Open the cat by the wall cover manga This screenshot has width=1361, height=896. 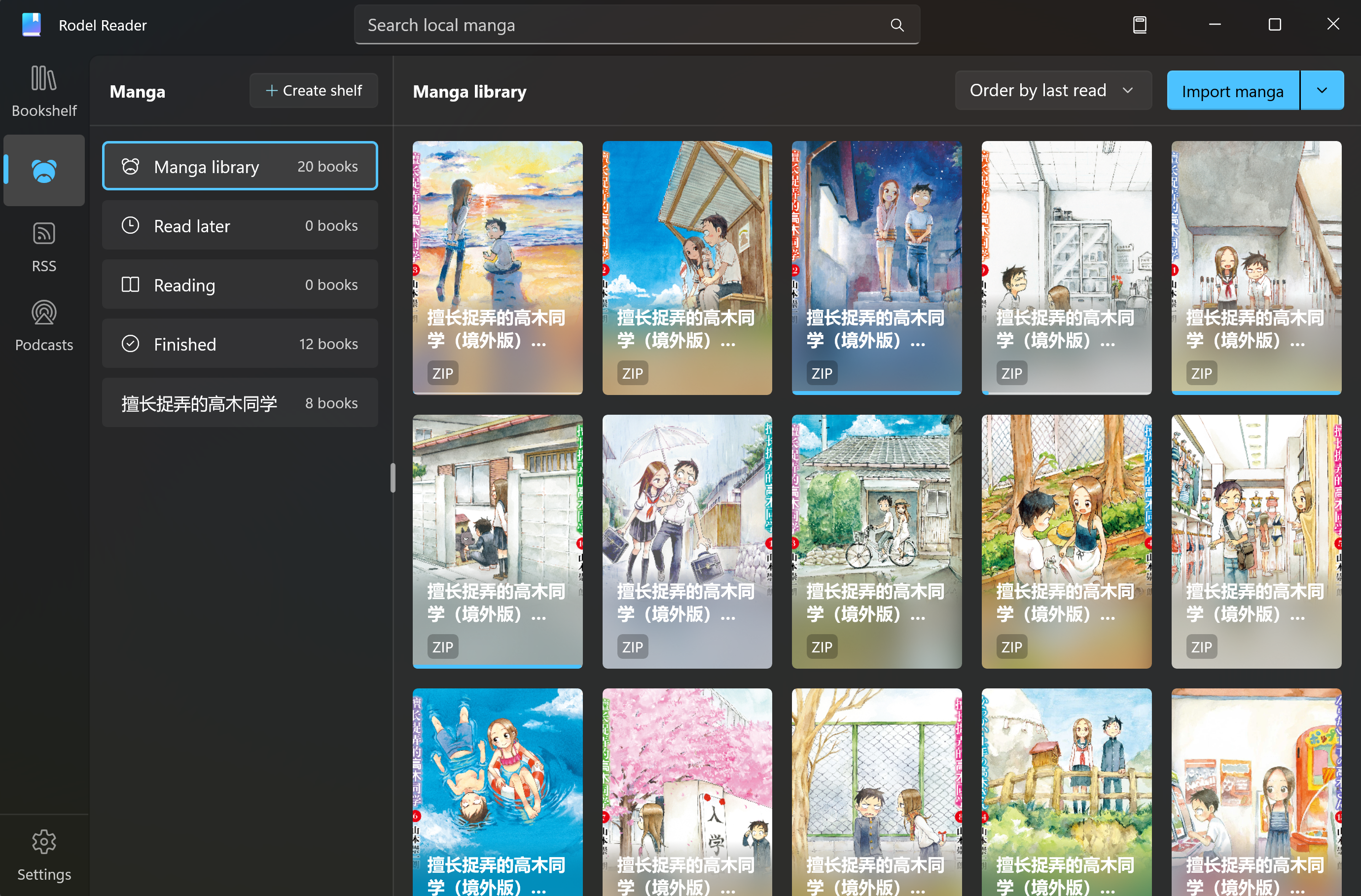coord(498,541)
